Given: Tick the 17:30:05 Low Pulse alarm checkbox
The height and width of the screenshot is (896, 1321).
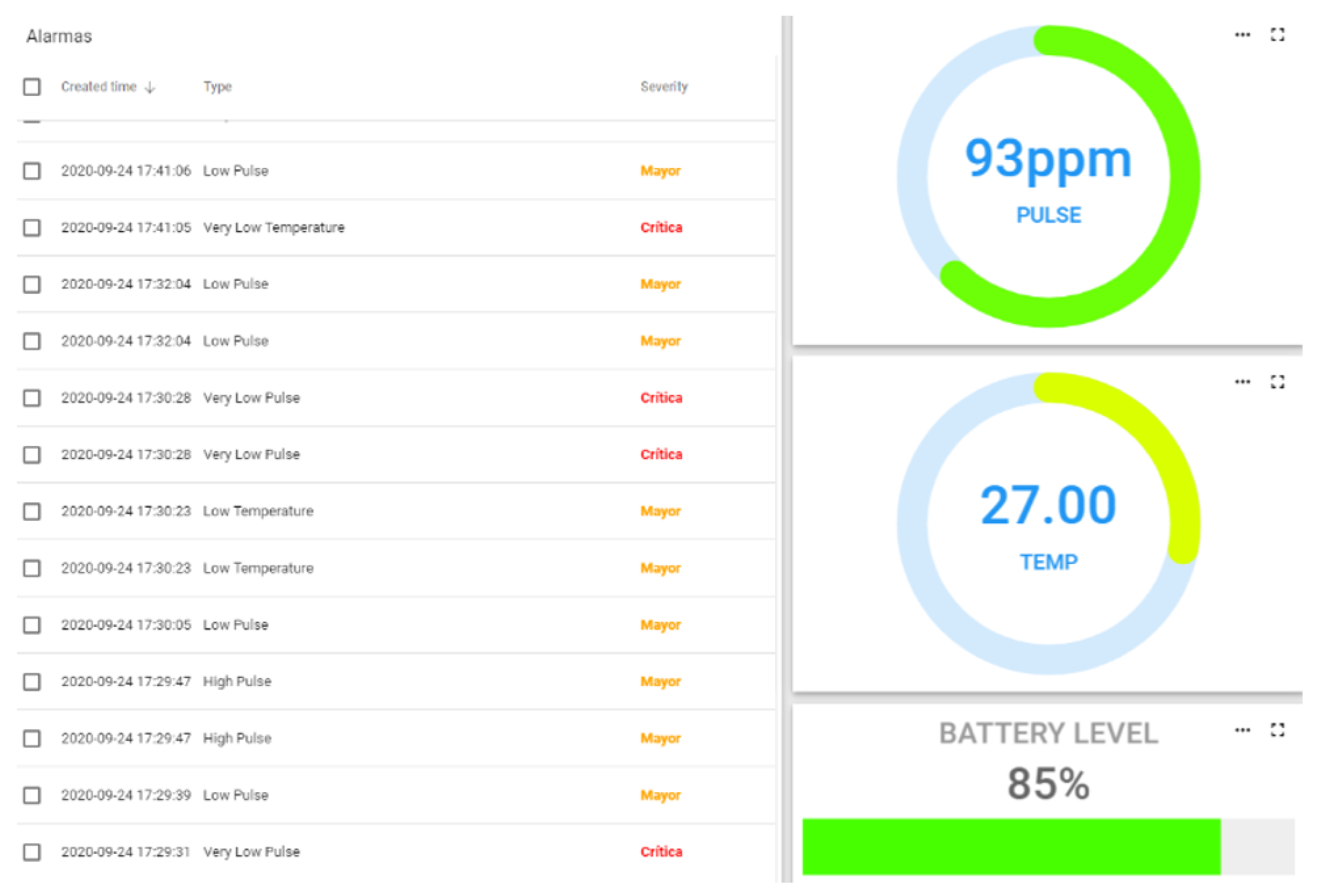Looking at the screenshot, I should [32, 625].
